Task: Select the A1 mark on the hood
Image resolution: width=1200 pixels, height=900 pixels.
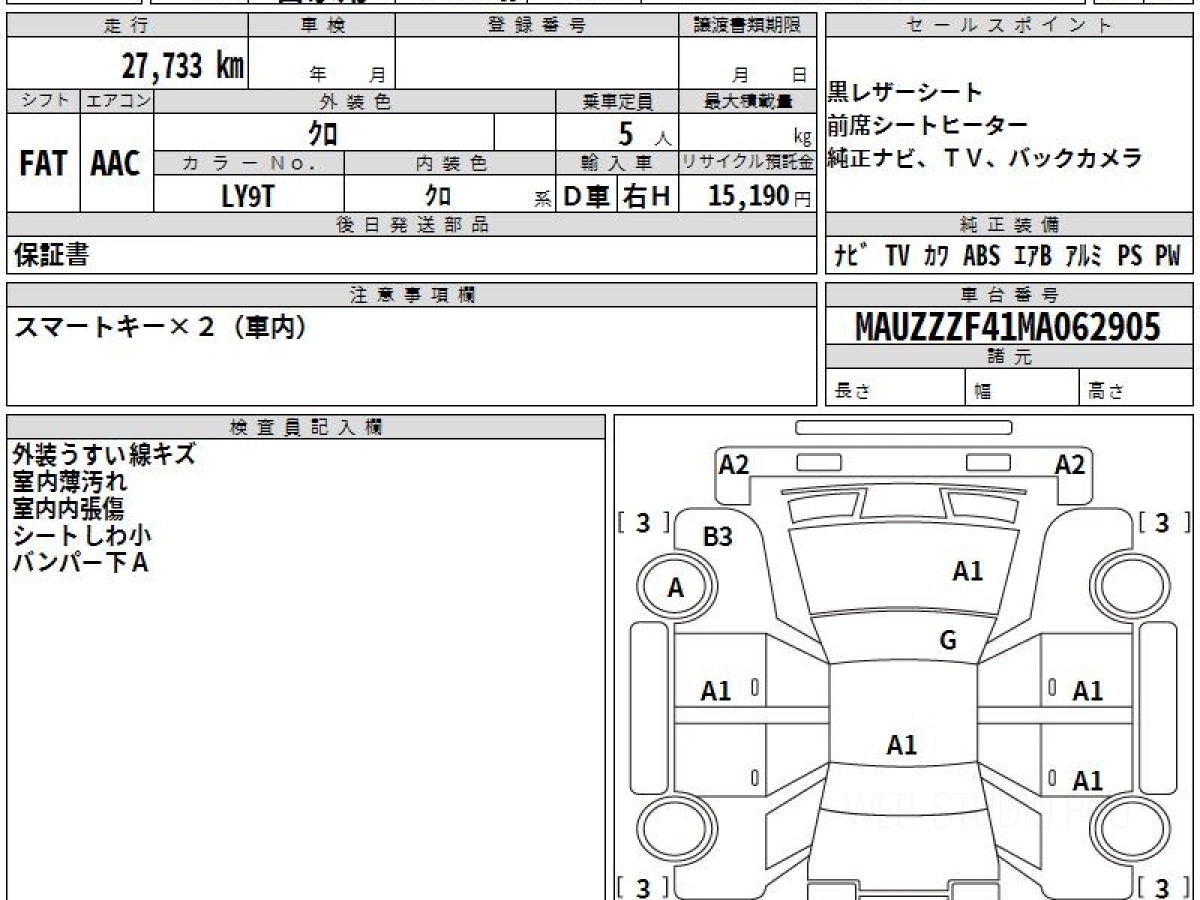Action: 967,571
